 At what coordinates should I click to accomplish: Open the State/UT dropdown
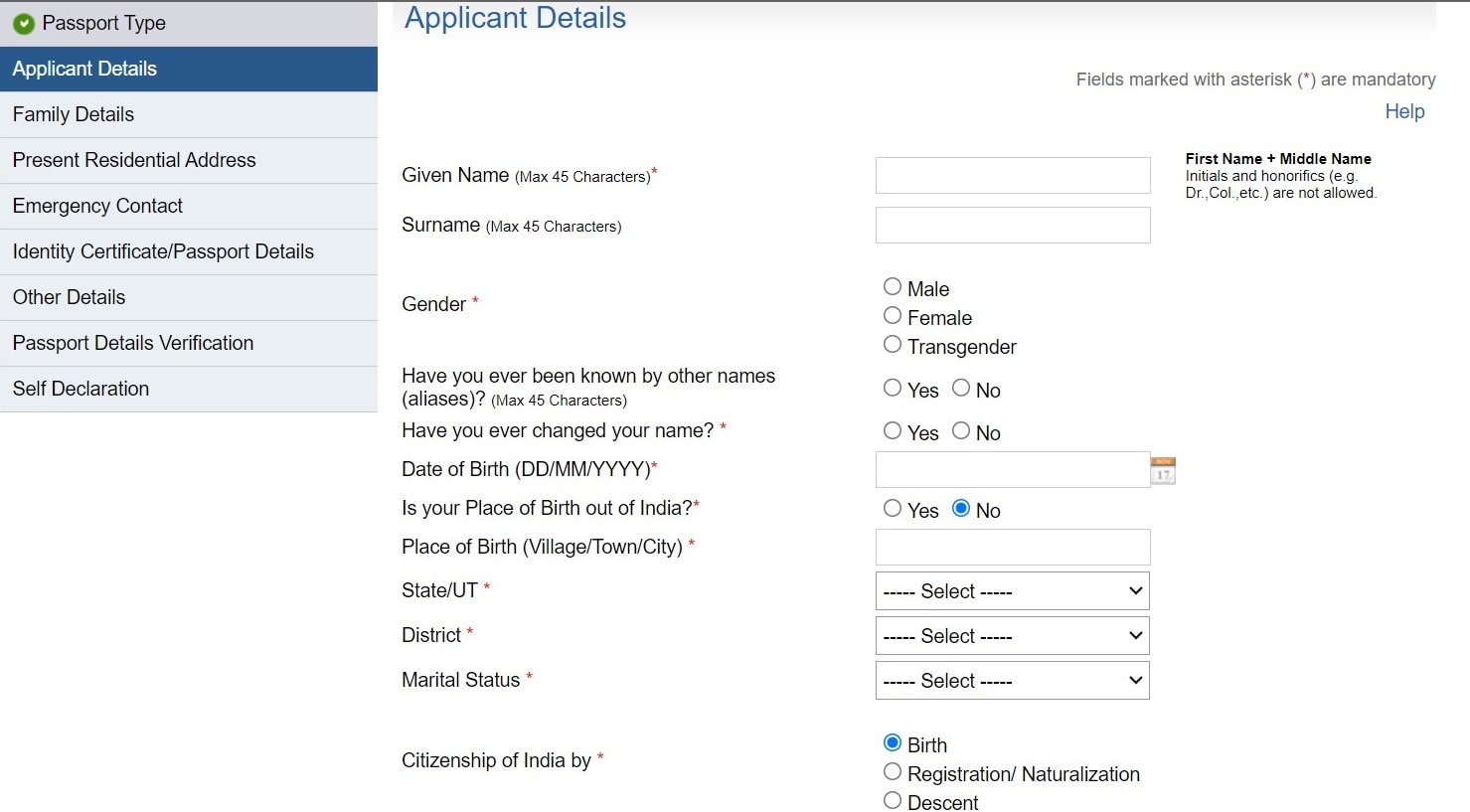(x=1012, y=591)
